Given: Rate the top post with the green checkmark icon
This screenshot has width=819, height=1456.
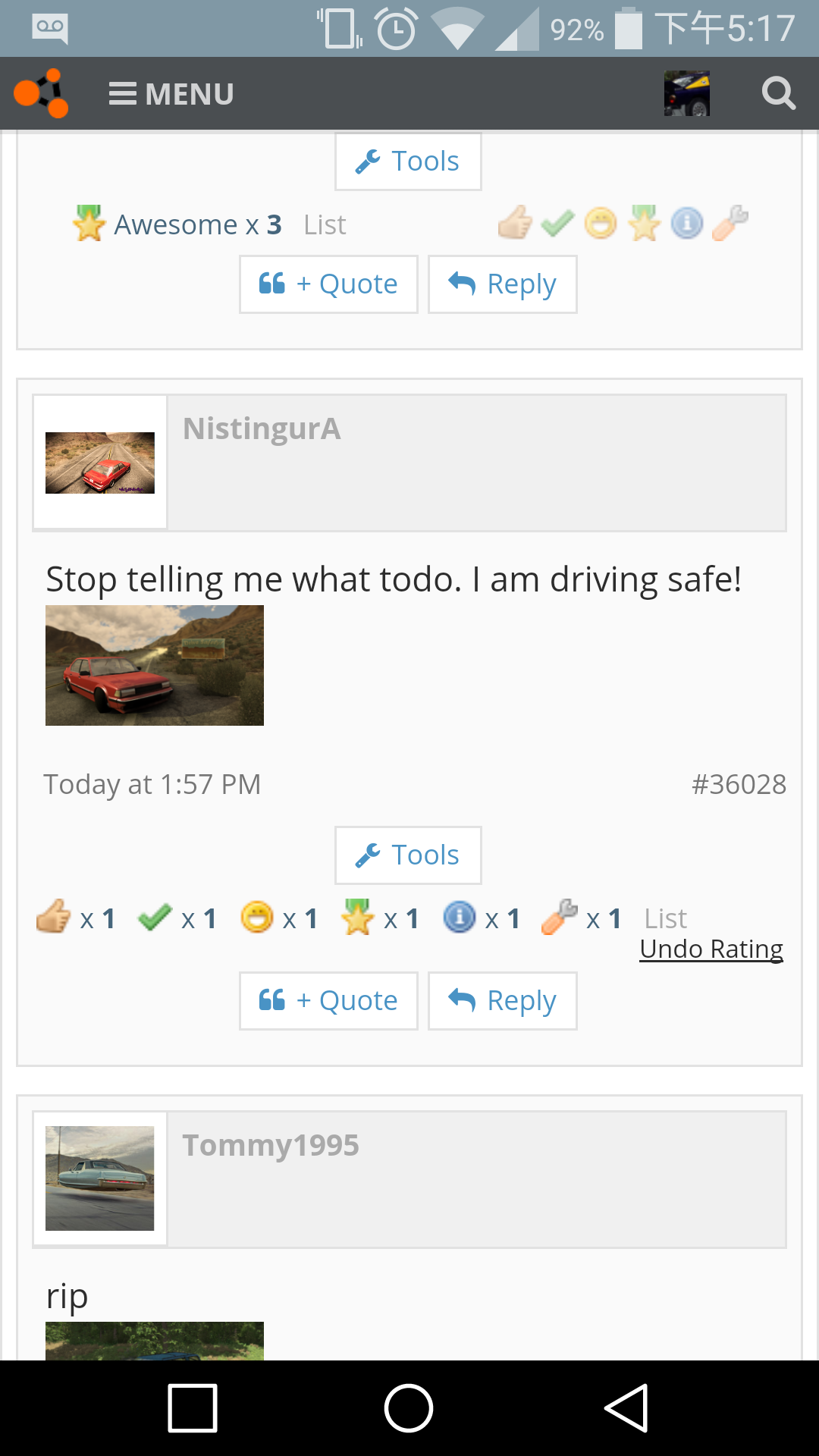Looking at the screenshot, I should click(x=558, y=223).
